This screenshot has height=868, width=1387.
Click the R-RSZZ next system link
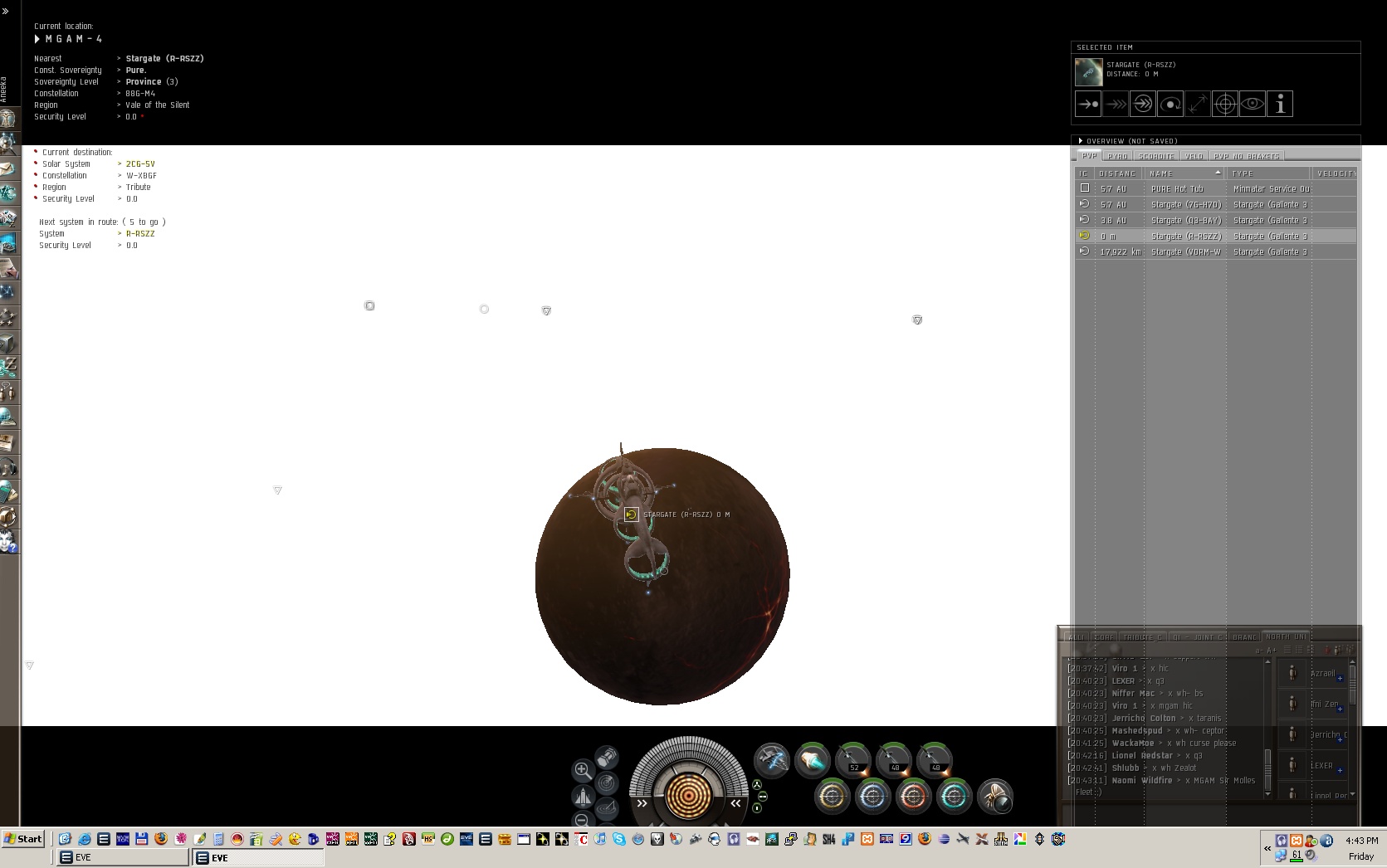(140, 234)
